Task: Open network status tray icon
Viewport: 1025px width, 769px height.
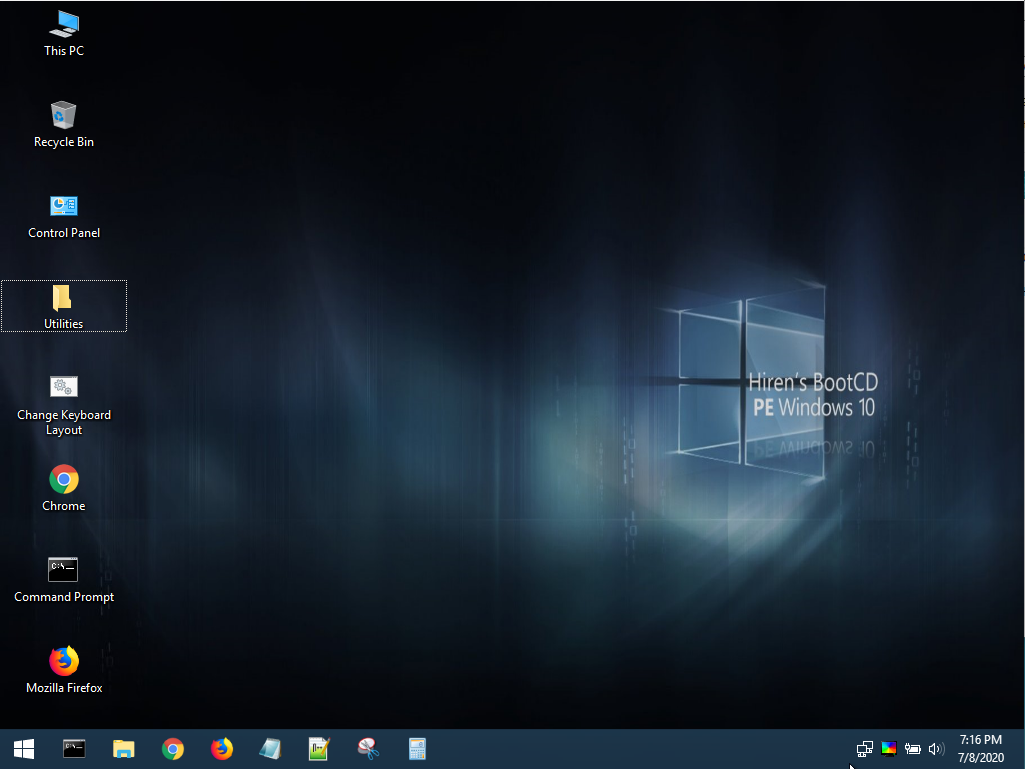Action: coord(864,749)
